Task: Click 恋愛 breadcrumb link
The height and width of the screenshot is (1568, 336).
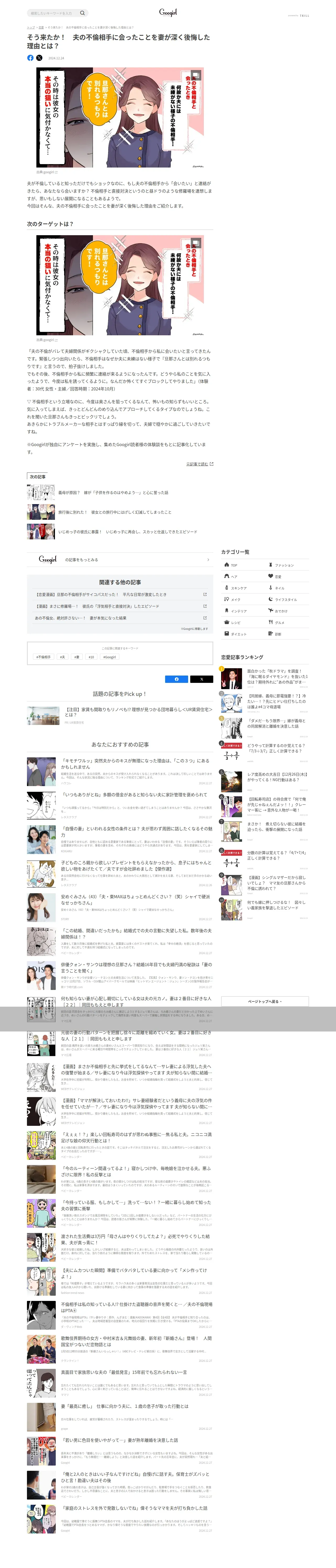Action: 41,27
